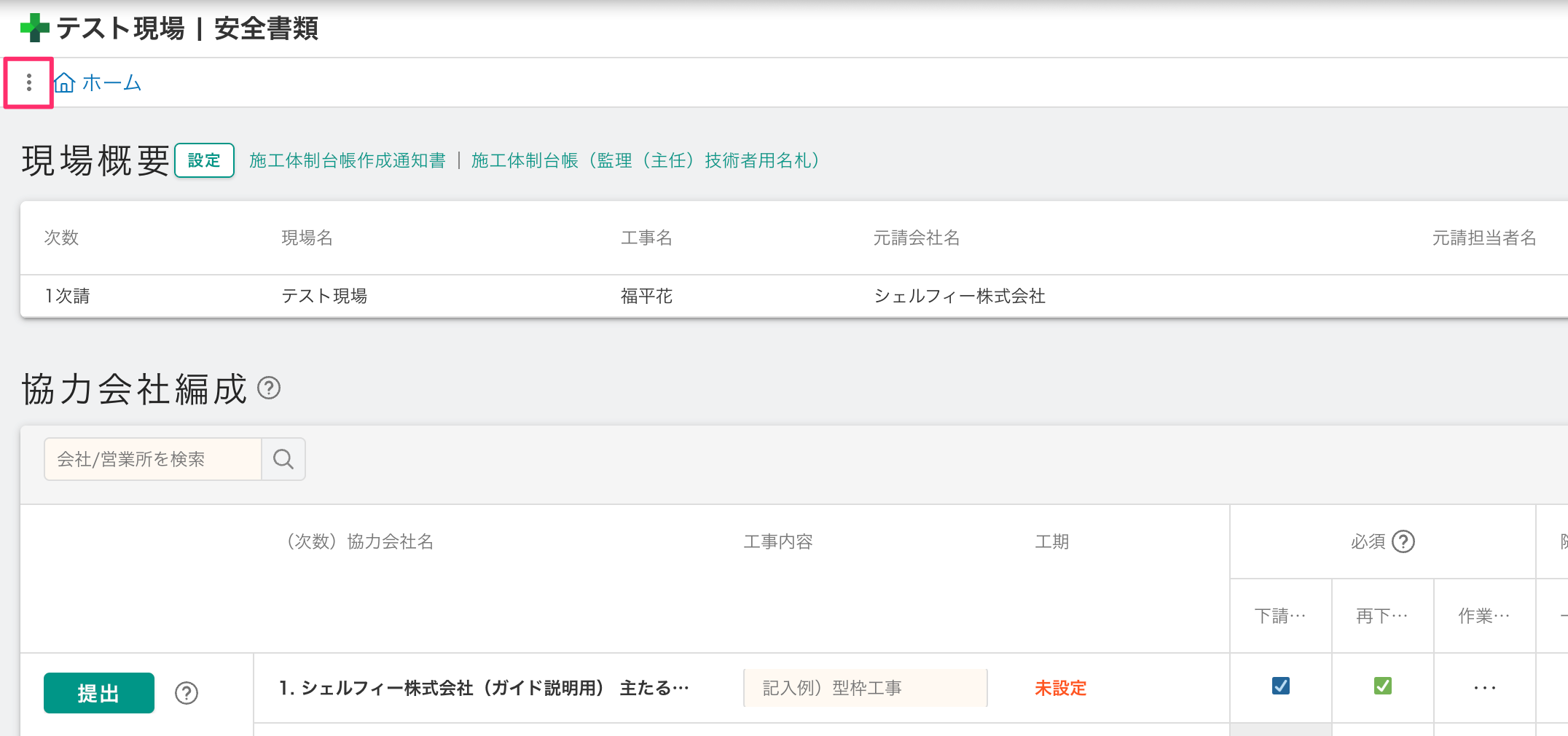Click the green plus logo
This screenshot has height=736, width=1568.
pyautogui.click(x=34, y=28)
